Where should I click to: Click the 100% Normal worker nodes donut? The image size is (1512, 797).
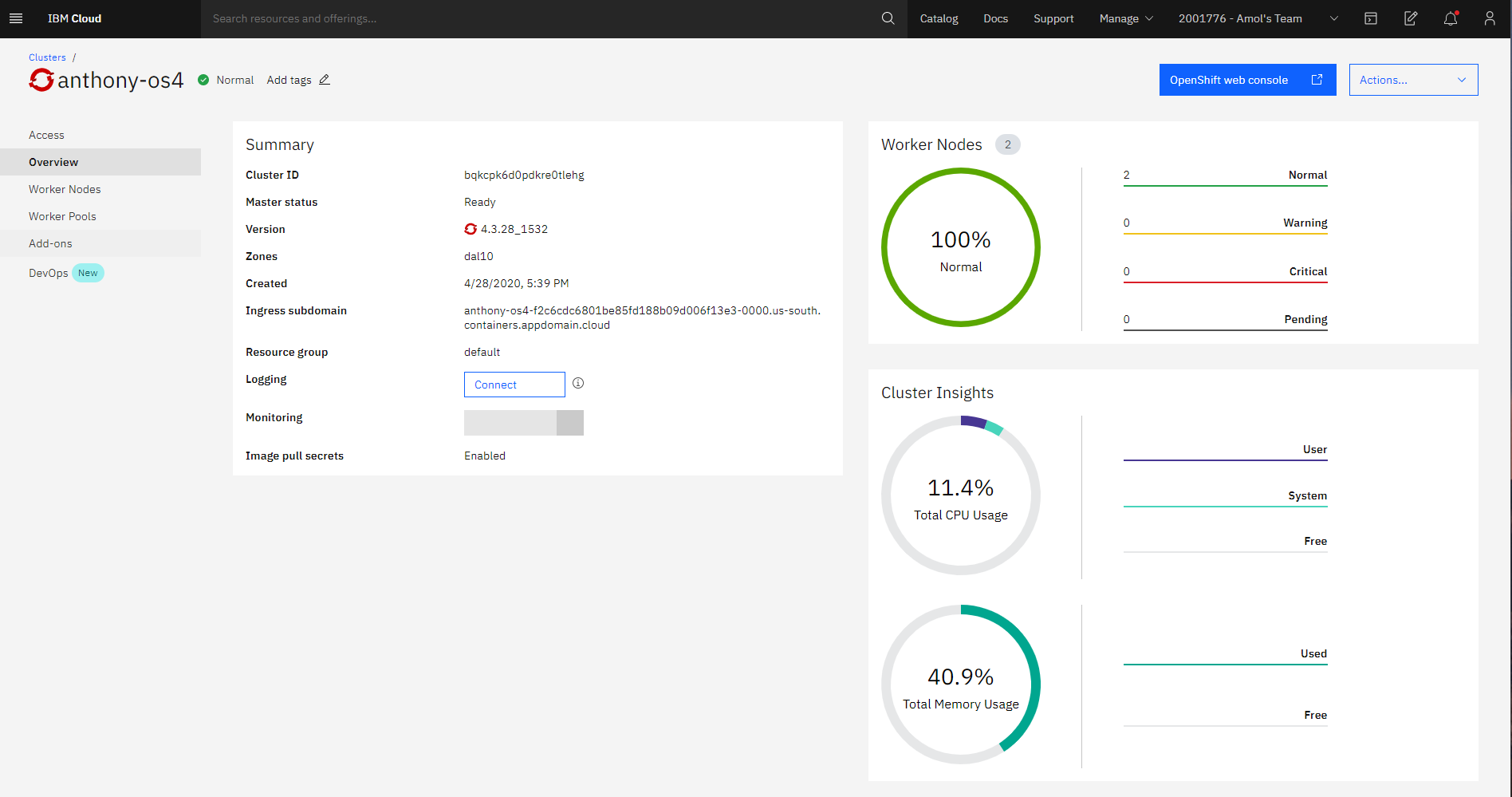pos(961,247)
